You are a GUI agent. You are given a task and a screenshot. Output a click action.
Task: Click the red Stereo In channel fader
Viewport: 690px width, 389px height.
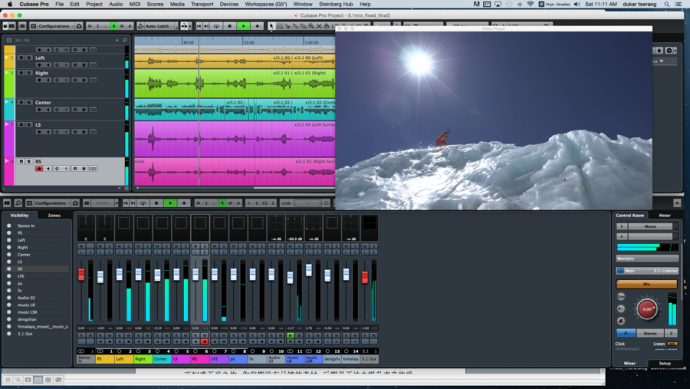click(81, 274)
